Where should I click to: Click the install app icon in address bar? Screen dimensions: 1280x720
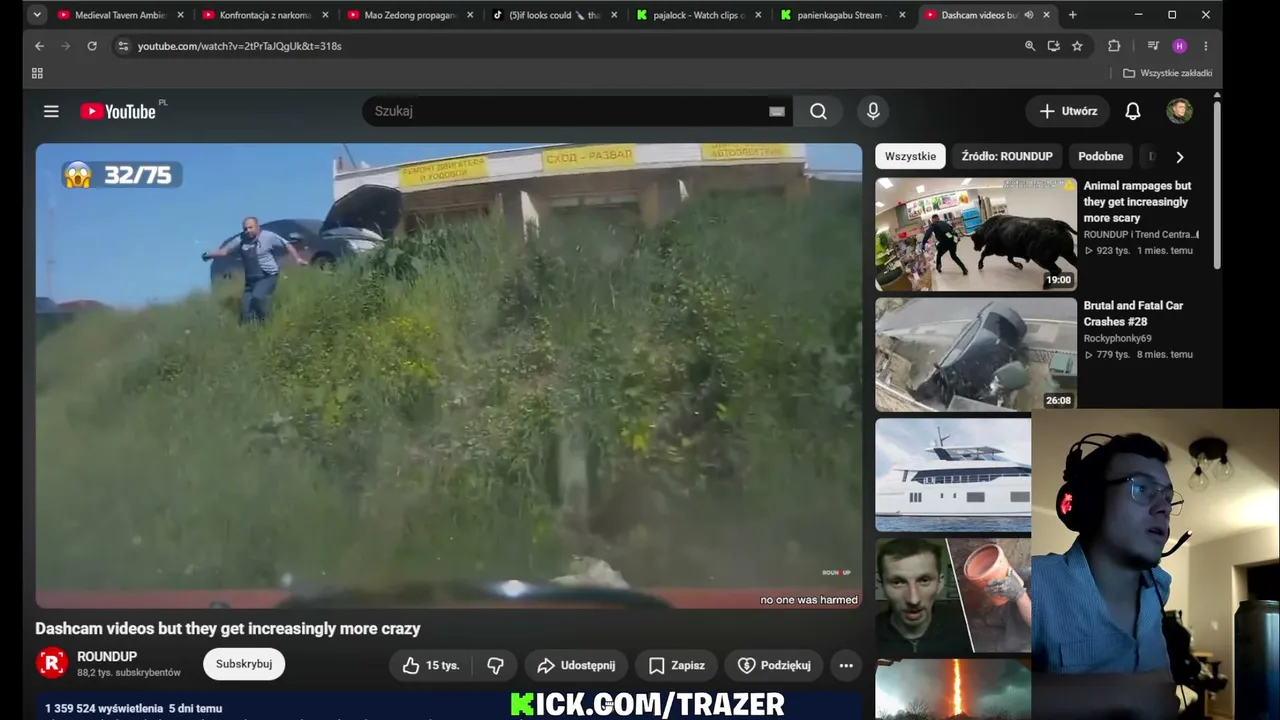(x=1053, y=46)
